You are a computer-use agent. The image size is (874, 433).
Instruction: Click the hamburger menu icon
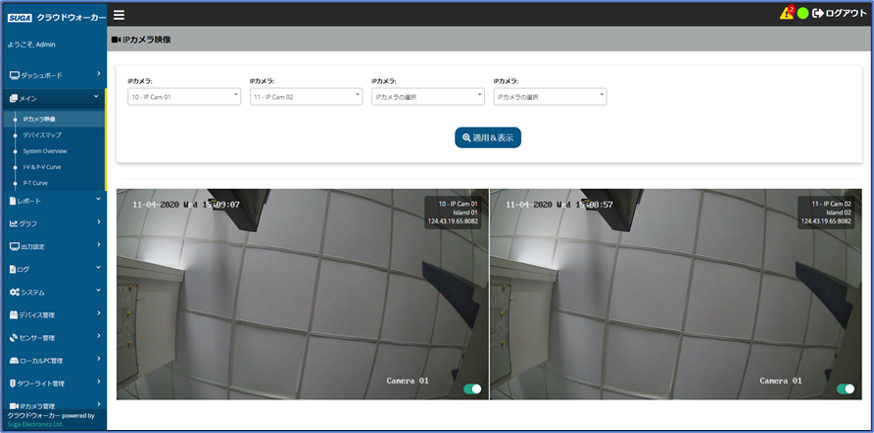[119, 15]
